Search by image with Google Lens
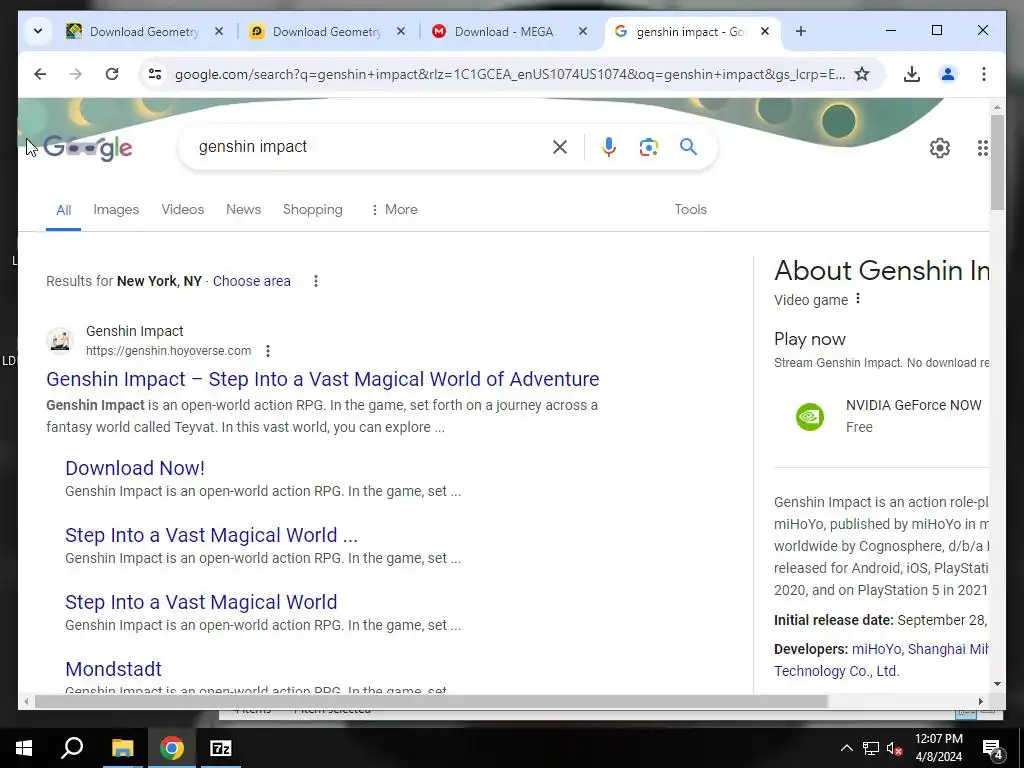Screen dimensions: 1024x768 (x=648, y=147)
